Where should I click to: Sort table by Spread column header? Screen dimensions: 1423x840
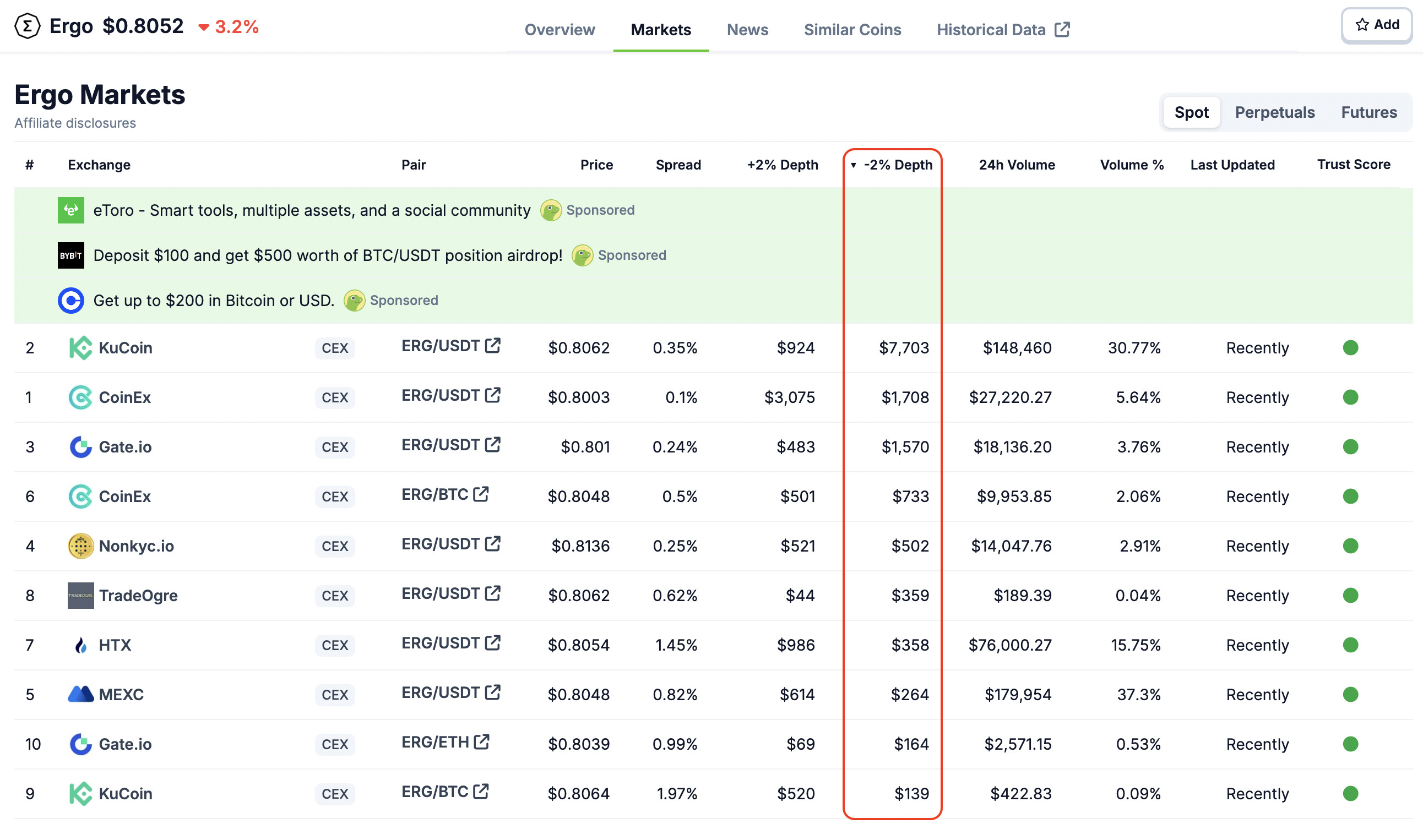point(678,165)
